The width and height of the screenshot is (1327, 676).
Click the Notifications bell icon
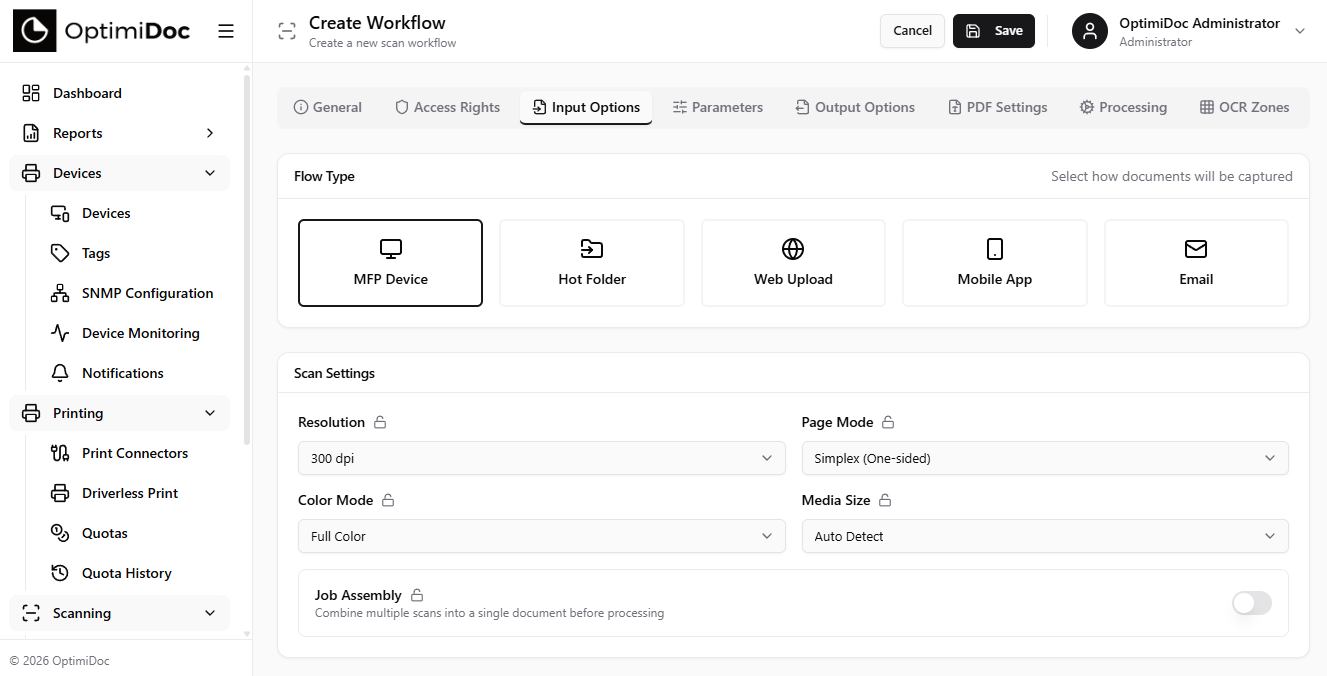(x=60, y=373)
